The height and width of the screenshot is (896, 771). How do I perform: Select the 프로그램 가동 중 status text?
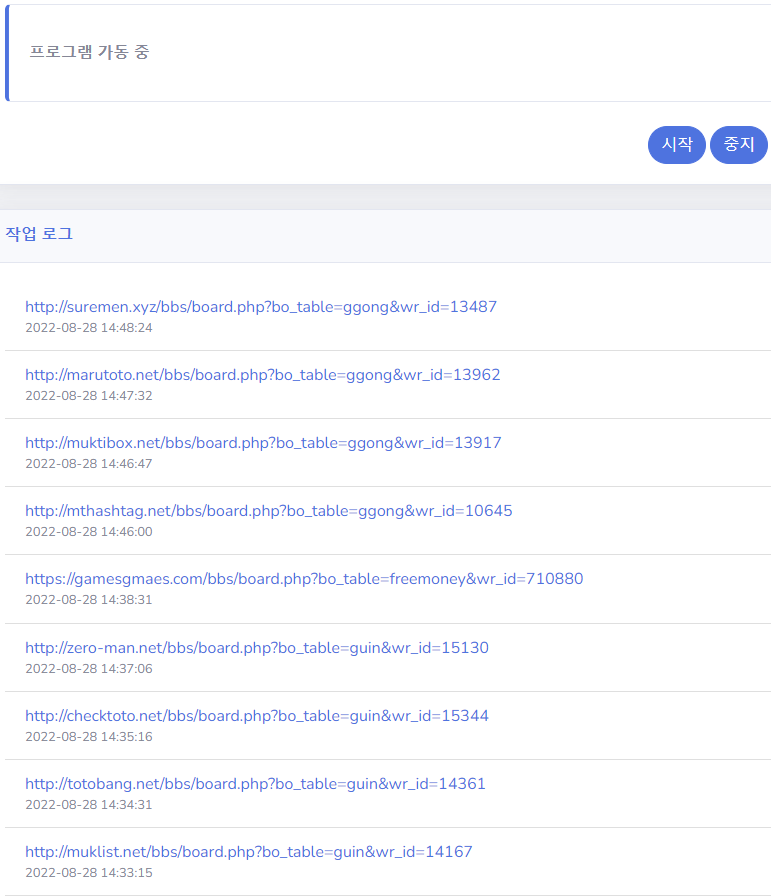[x=89, y=52]
